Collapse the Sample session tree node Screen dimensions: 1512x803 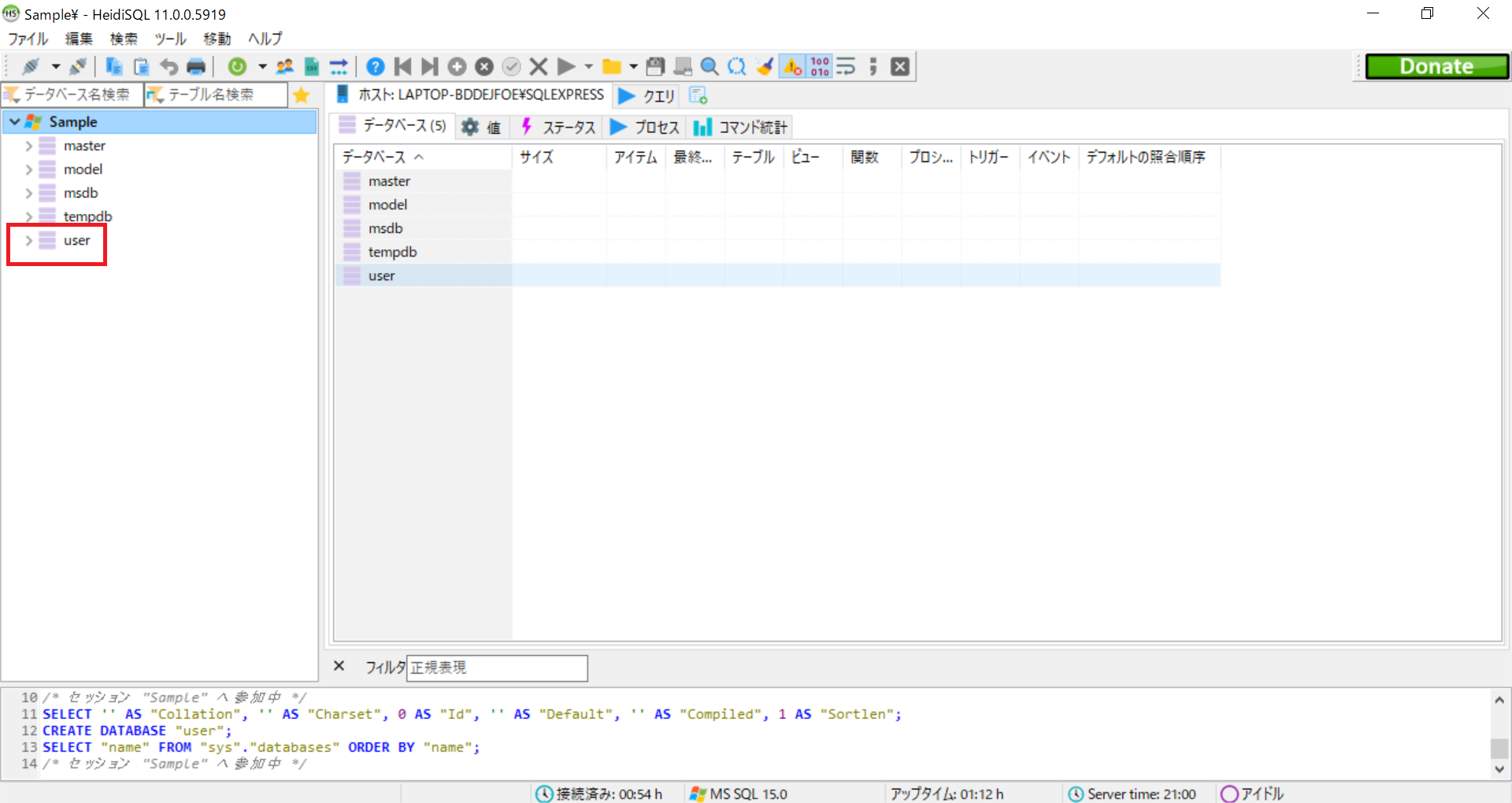(x=14, y=122)
